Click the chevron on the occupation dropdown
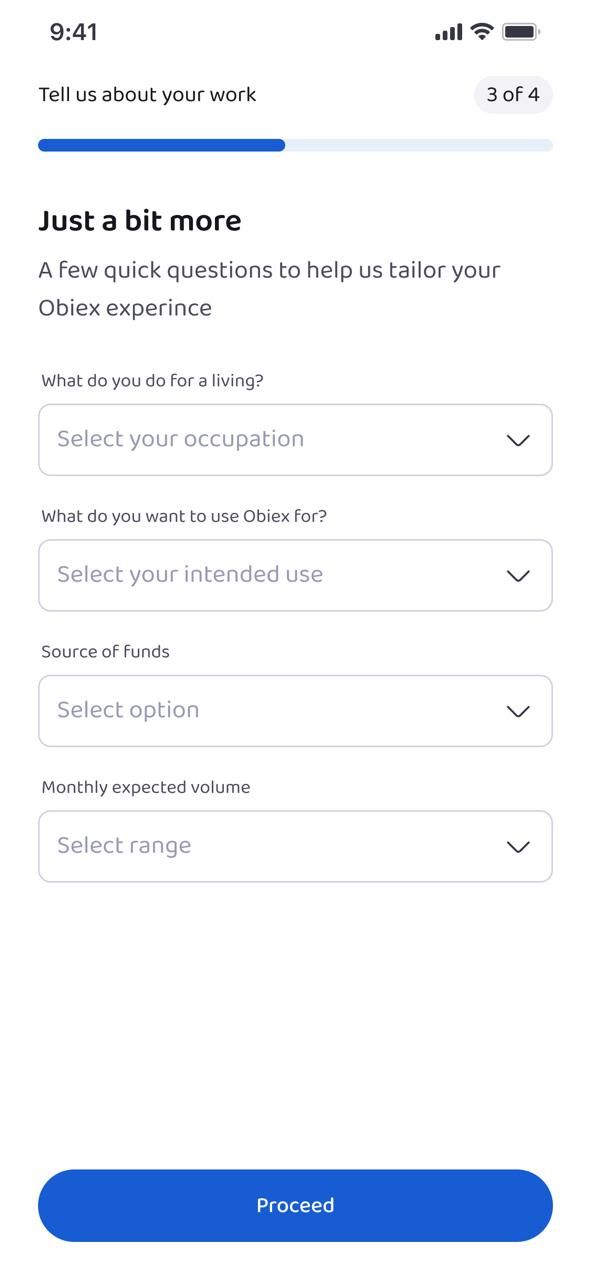 pyautogui.click(x=517, y=440)
